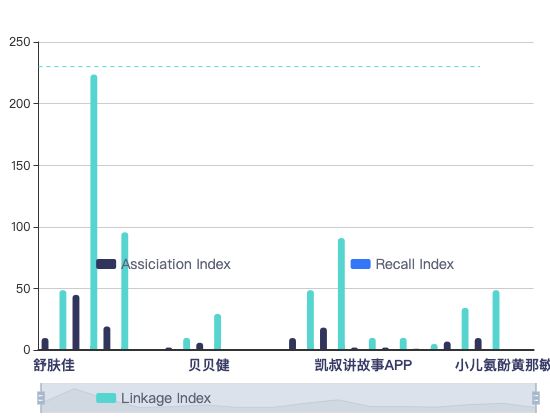Click the navy bar near 45 in 舒肤佳 group
Screen dimensions: 550x420
(x=76, y=322)
